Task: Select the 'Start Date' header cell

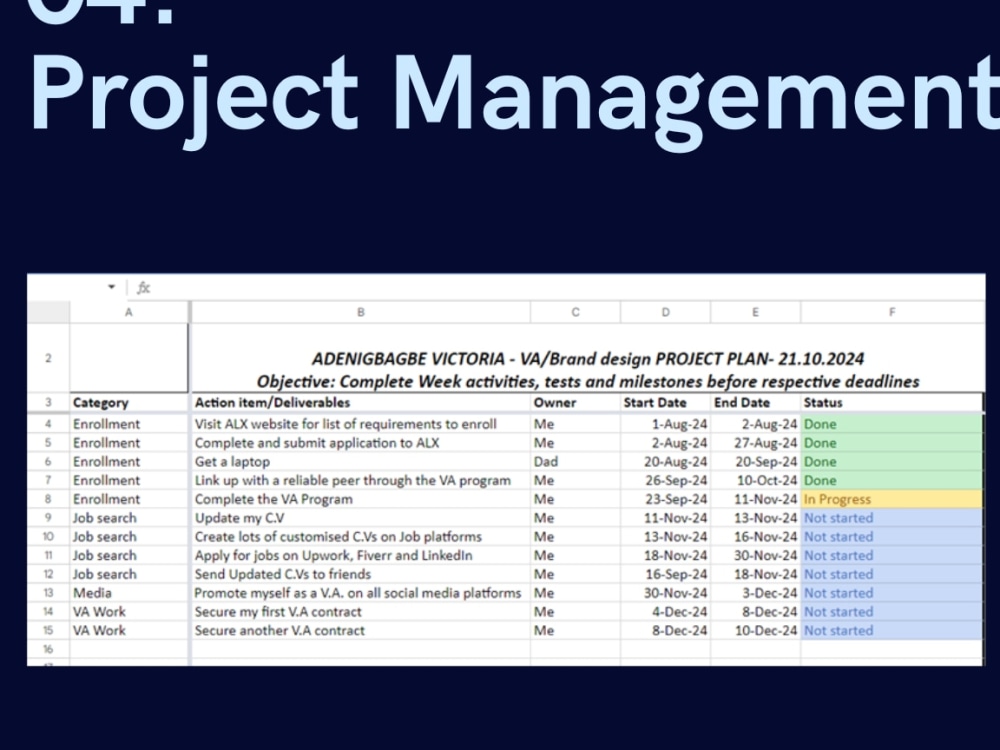Action: click(665, 403)
